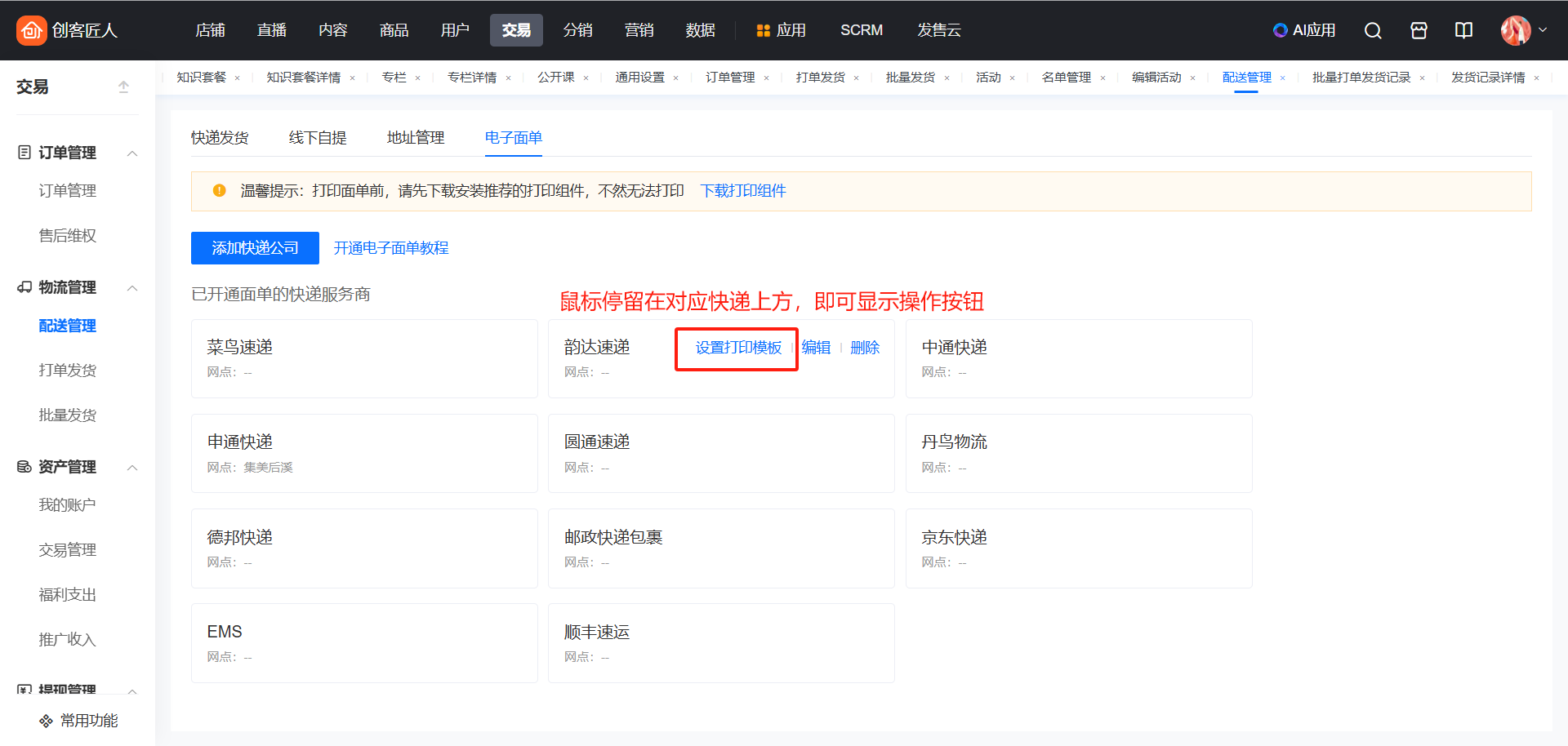Select the 申通快递 courier card

tap(364, 453)
